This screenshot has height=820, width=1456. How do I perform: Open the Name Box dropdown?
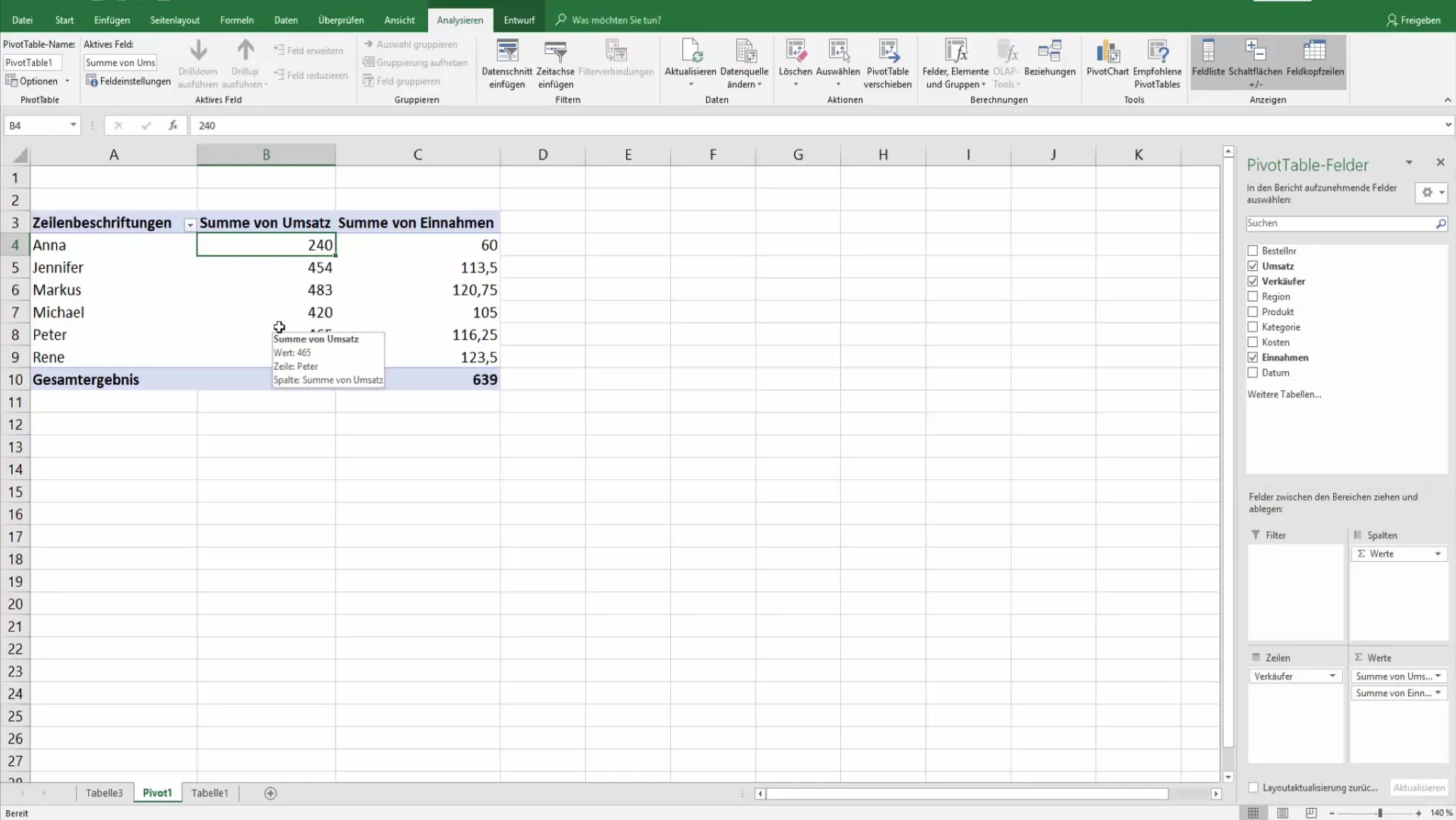point(73,125)
